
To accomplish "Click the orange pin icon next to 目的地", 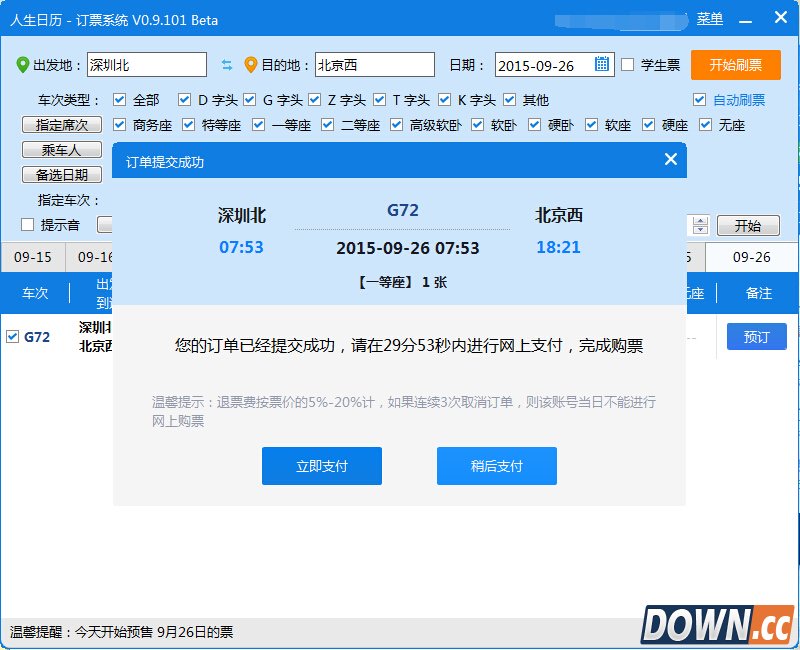I will (x=250, y=65).
